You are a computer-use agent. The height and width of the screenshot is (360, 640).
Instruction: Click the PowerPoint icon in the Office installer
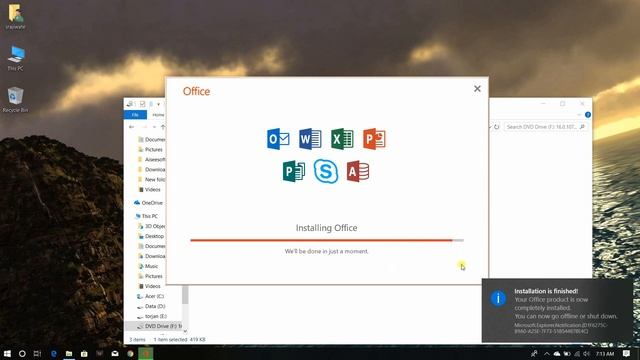pos(374,139)
